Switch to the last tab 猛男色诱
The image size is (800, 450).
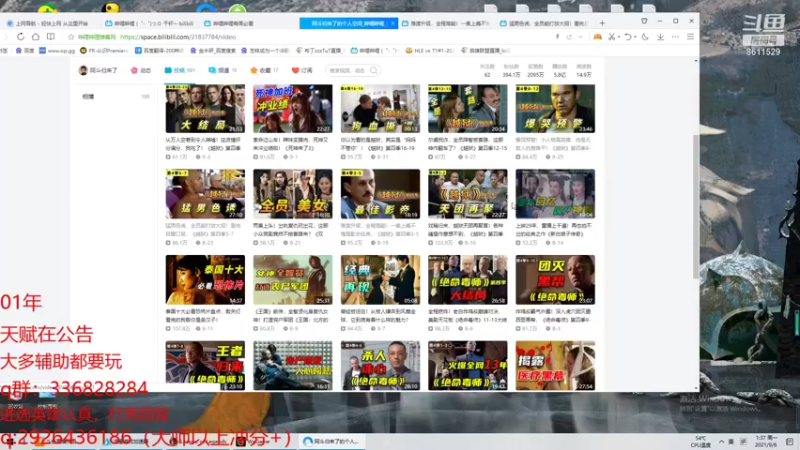click(544, 23)
